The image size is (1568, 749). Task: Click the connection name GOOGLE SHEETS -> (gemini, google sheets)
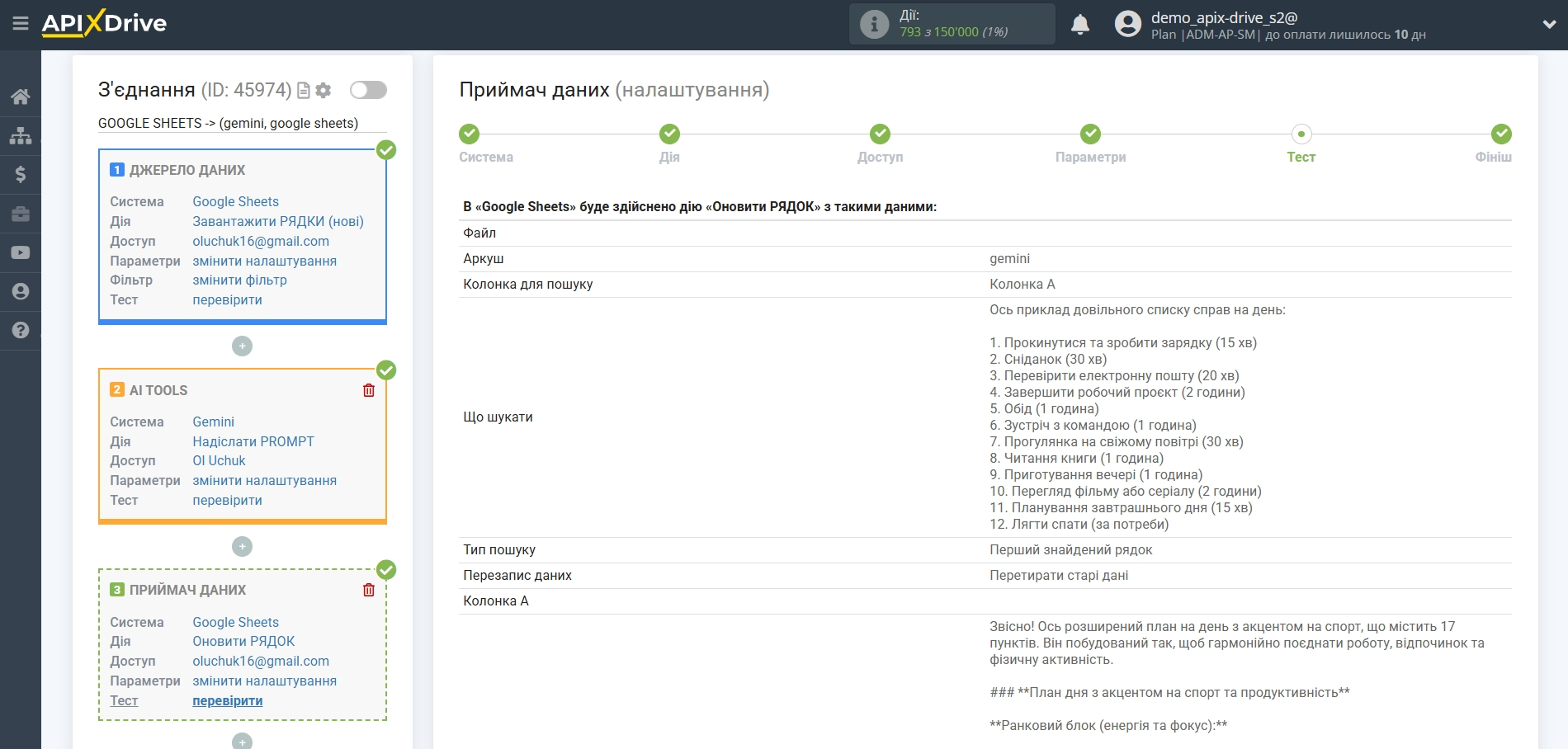tap(228, 123)
